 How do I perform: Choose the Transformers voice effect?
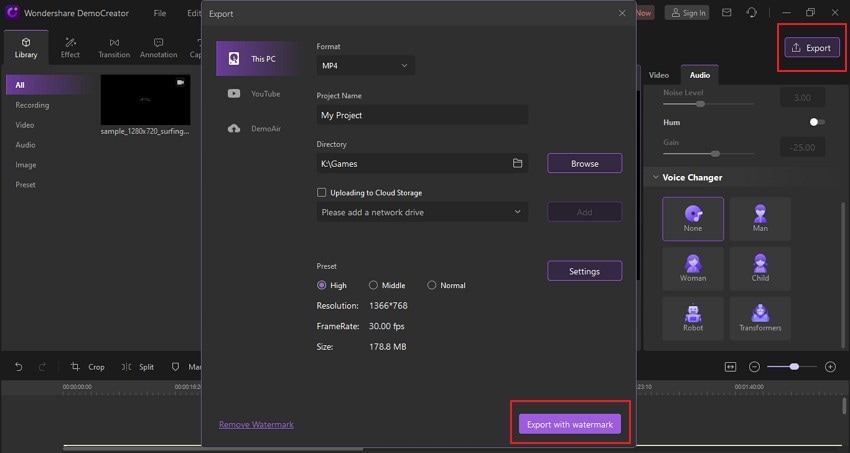(x=760, y=319)
